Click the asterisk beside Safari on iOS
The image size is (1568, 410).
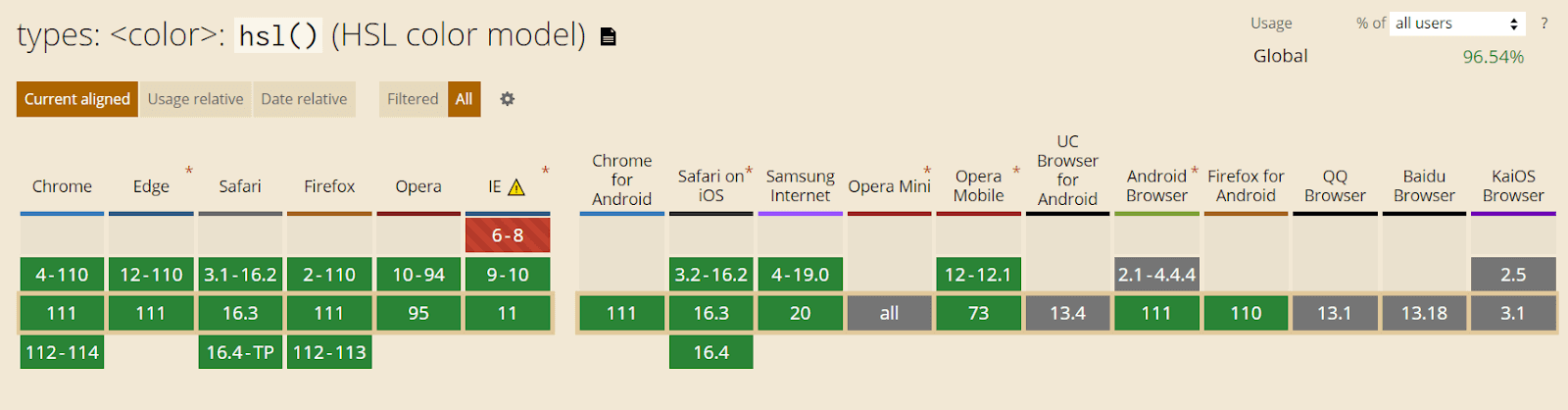tap(749, 172)
